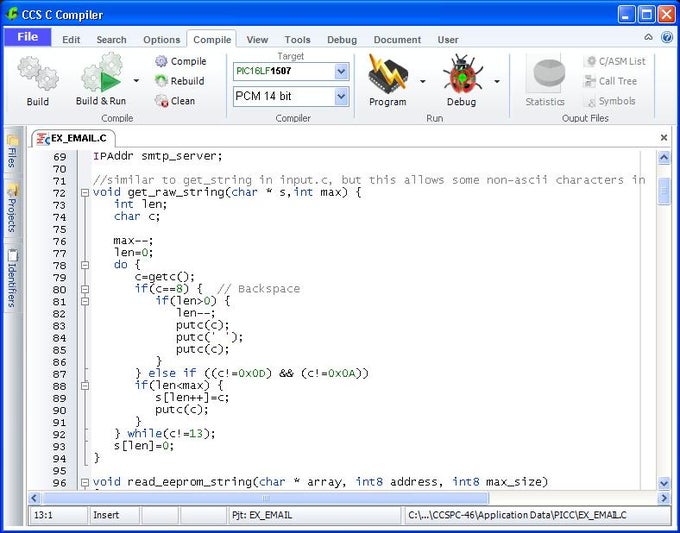
Task: Minimize the CCS C Compiler window
Action: pos(625,15)
